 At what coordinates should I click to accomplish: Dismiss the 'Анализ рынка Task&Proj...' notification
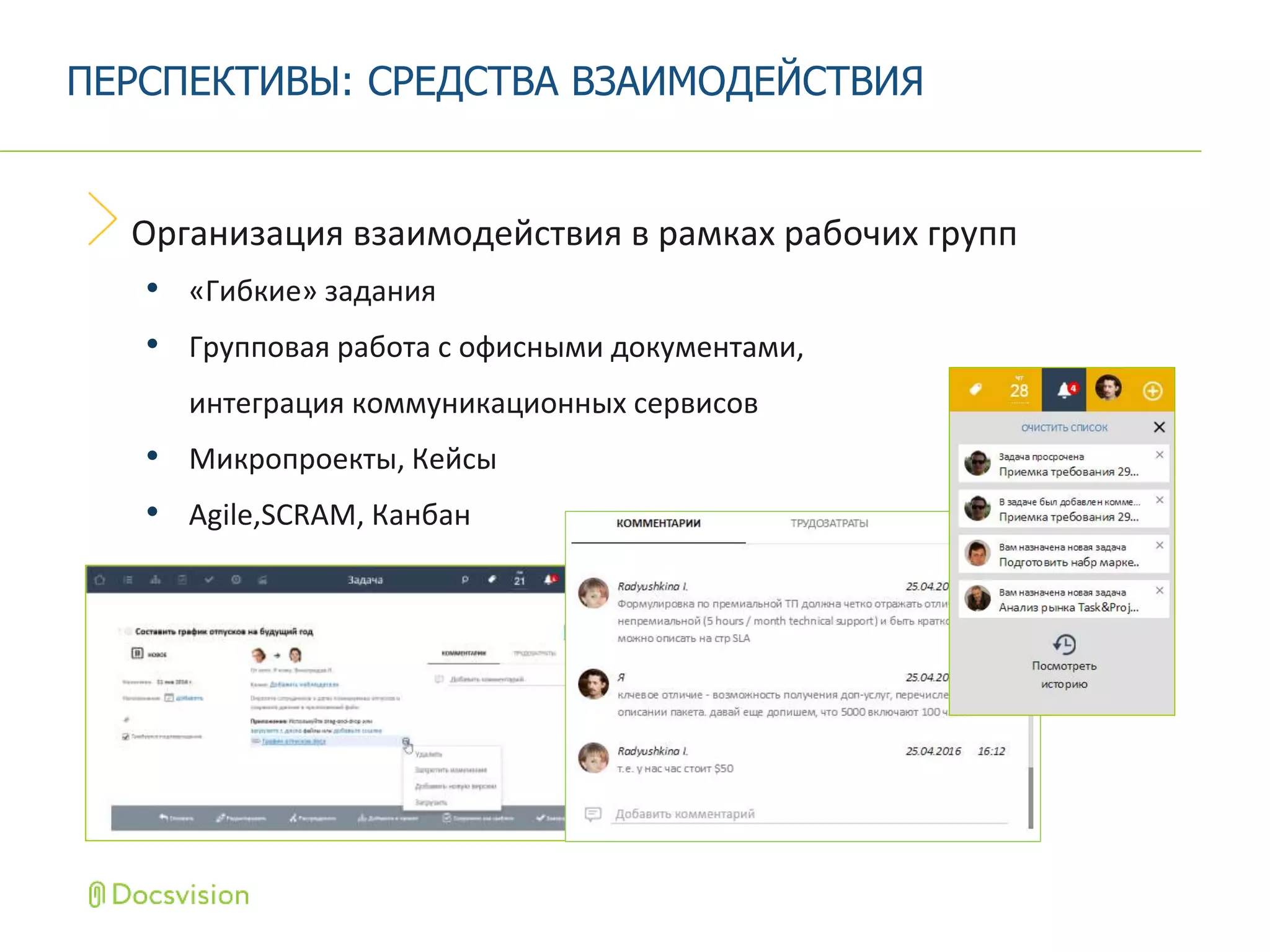coord(1160,591)
